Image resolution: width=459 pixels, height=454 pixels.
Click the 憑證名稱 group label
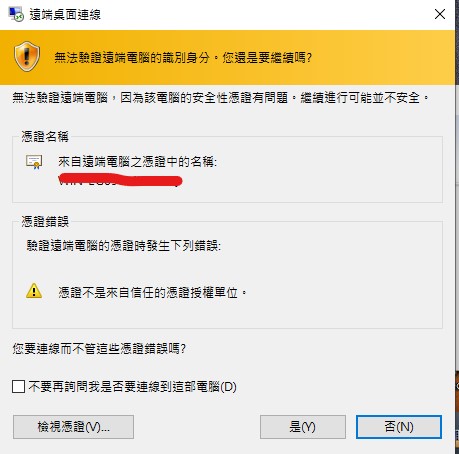tap(45, 136)
